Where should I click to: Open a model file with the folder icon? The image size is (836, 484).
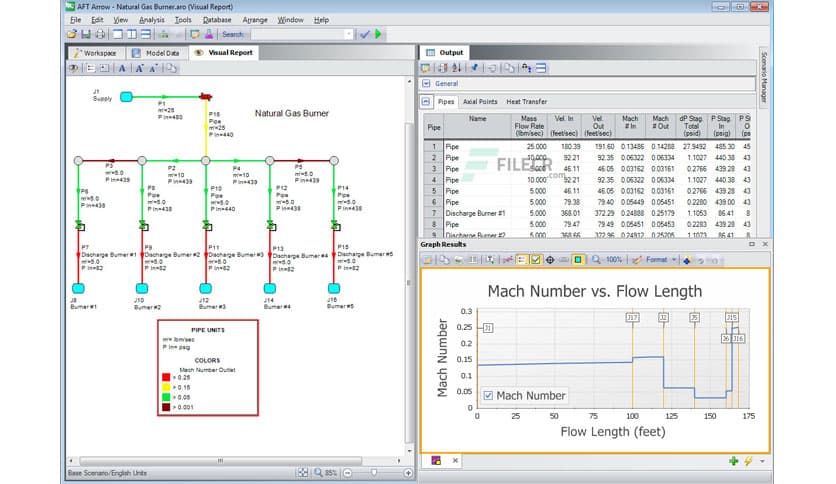(x=71, y=34)
